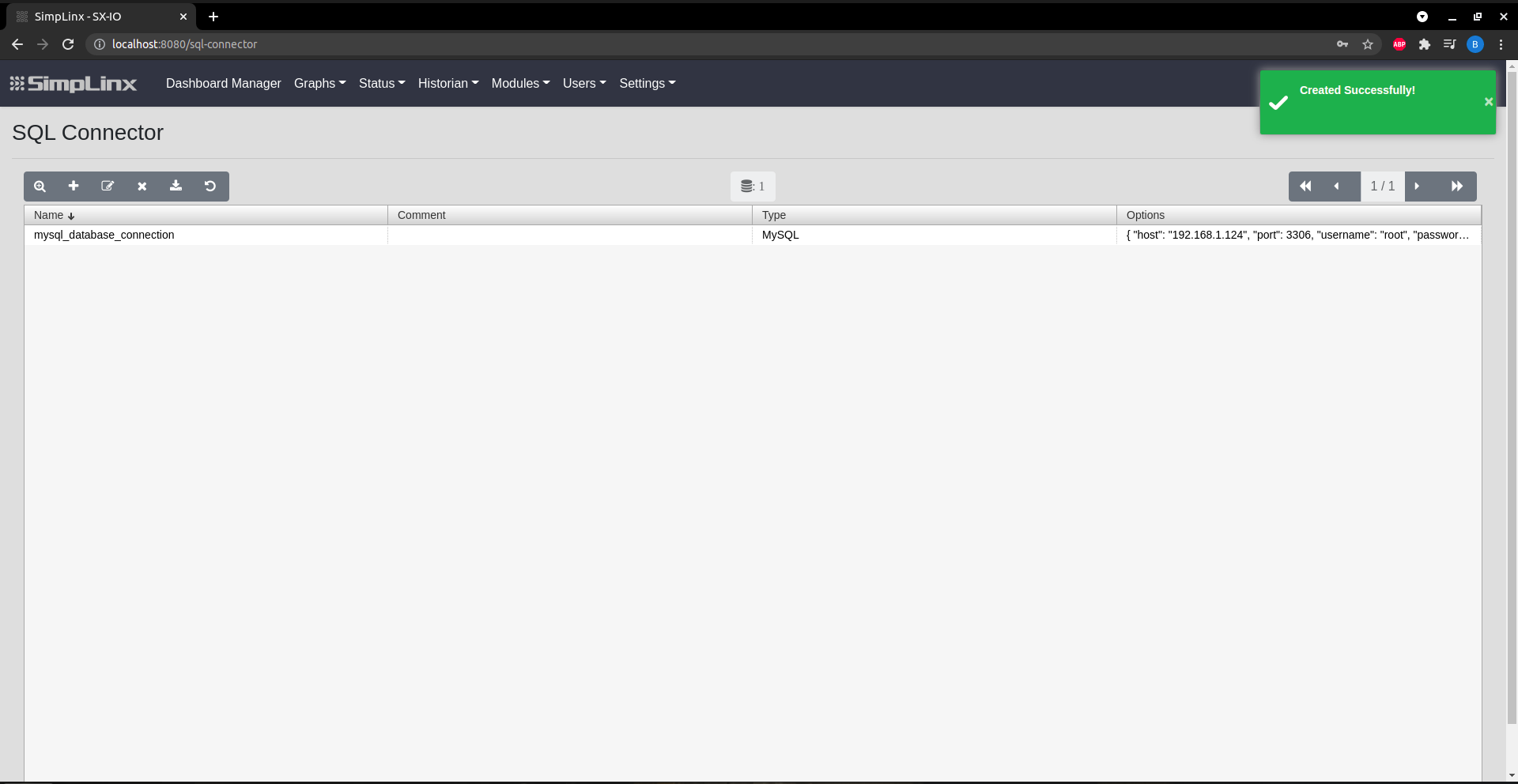Dismiss the Created Successfully notification
Screen dimensions: 1518x784
coord(1488,101)
